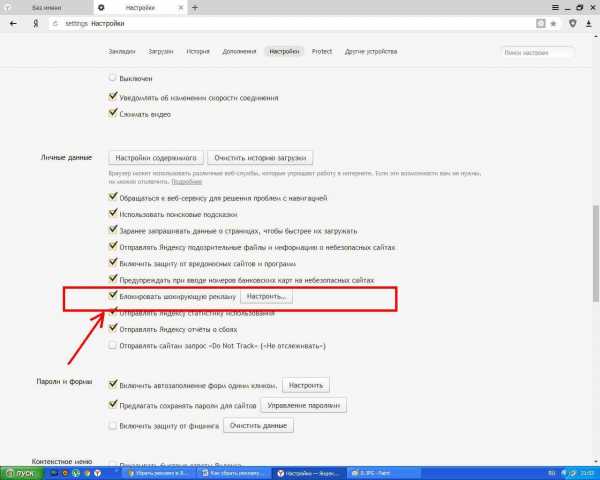Click the 'Управление паролями' button
This screenshot has height=480, width=600.
303,405
